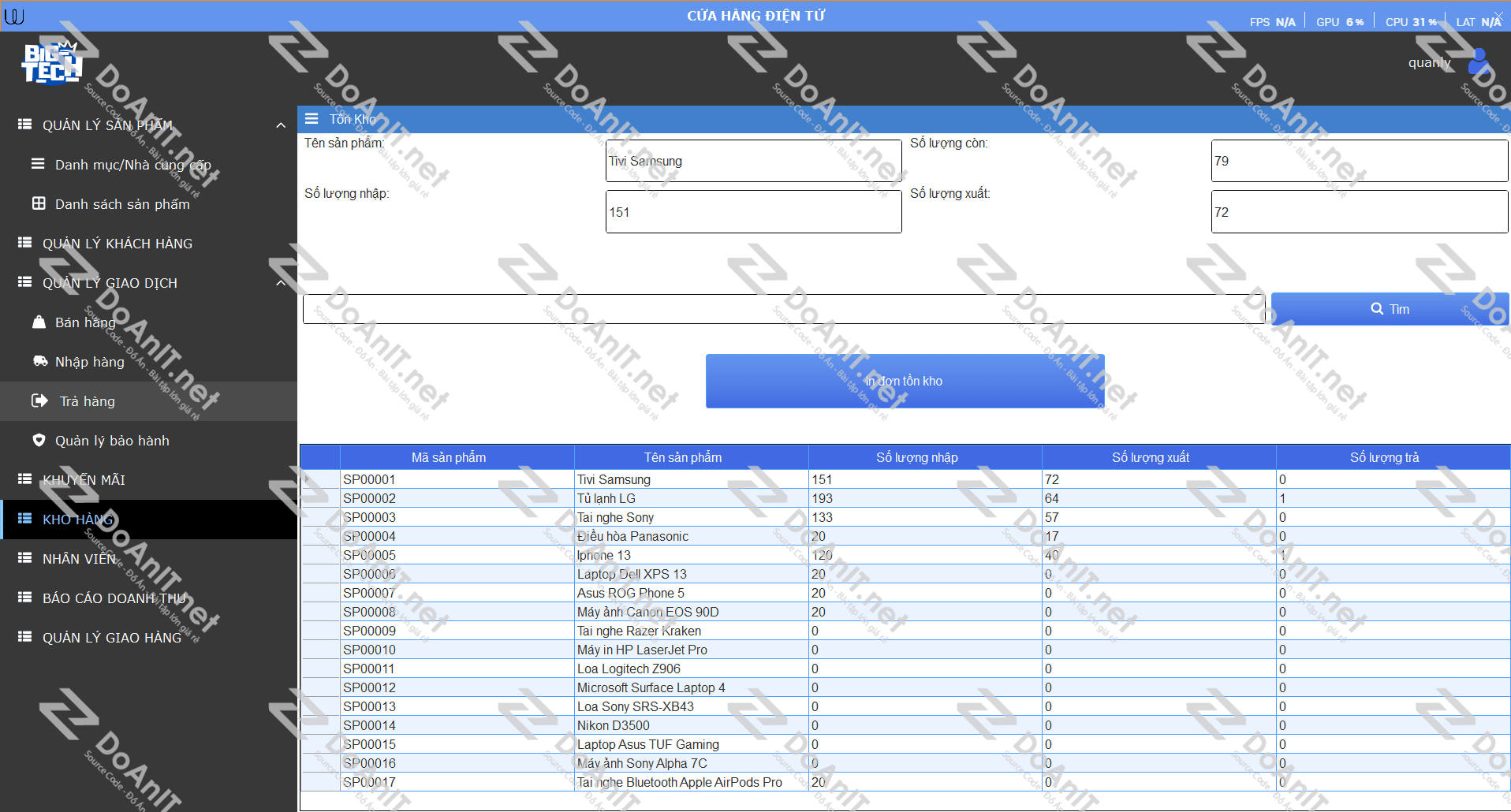Click the In đơn tồn kho button
The height and width of the screenshot is (812, 1511).
coord(905,381)
